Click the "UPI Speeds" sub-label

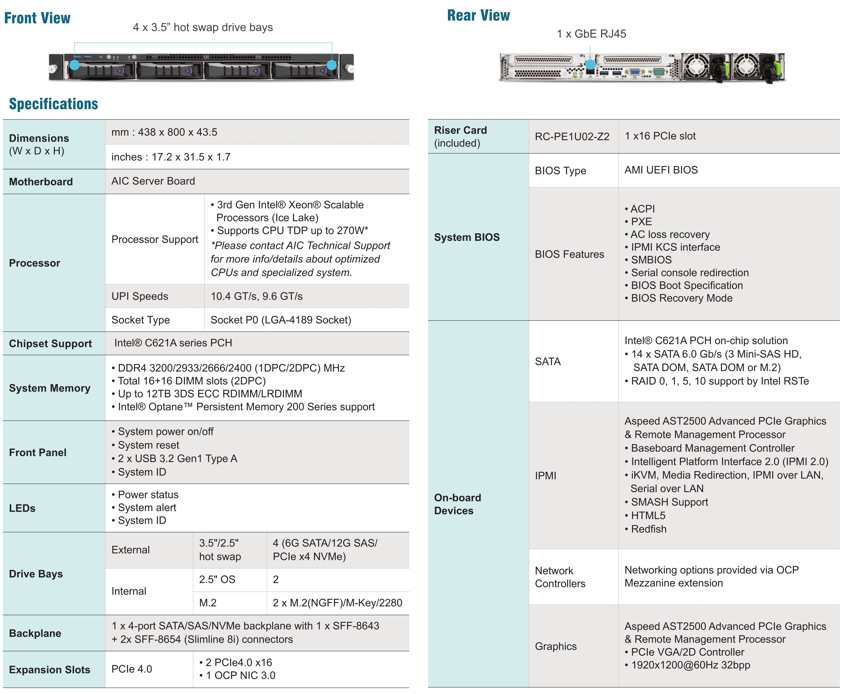(140, 296)
